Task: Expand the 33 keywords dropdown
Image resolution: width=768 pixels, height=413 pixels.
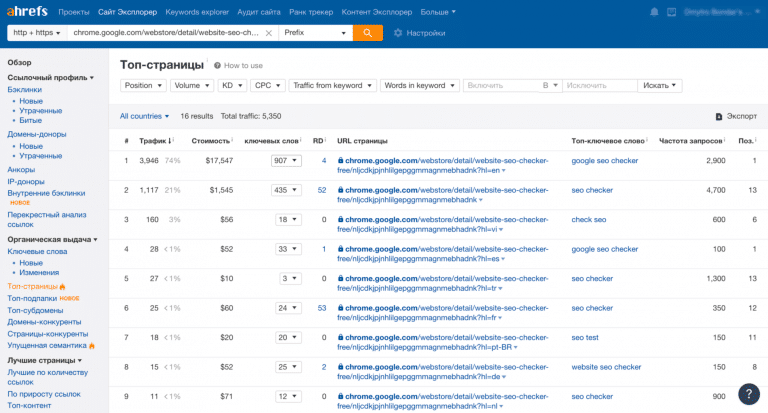Action: [288, 249]
